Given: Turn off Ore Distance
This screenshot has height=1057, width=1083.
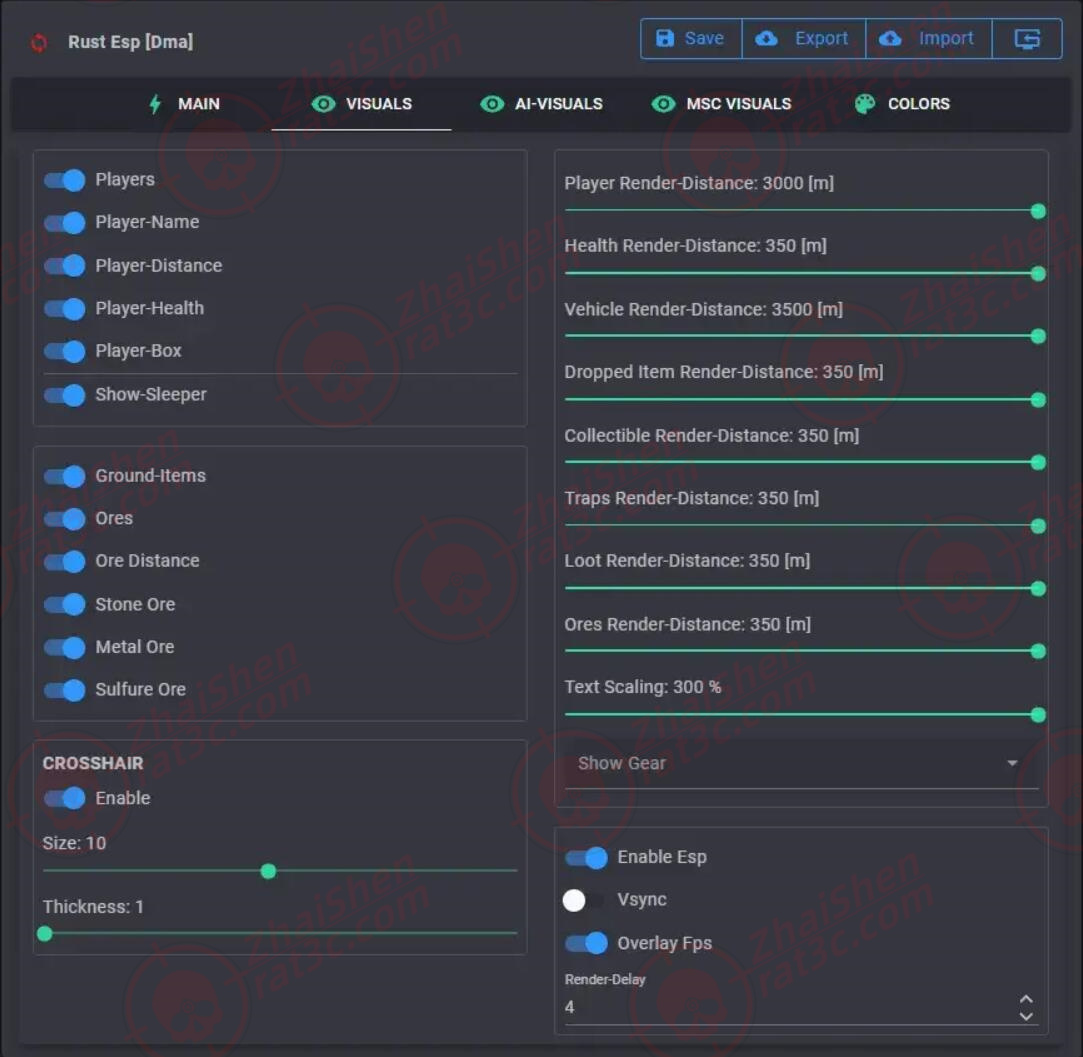Looking at the screenshot, I should (65, 562).
